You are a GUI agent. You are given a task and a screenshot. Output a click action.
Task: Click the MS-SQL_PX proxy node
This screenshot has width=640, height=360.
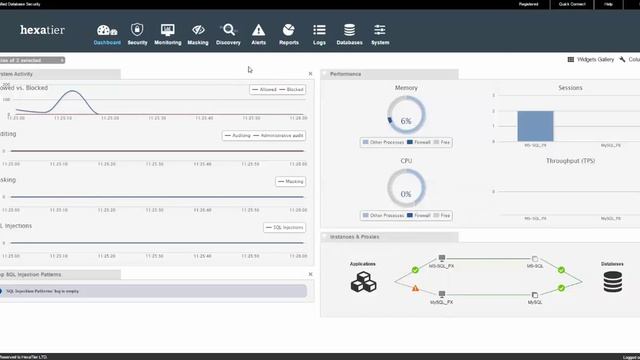point(442,258)
